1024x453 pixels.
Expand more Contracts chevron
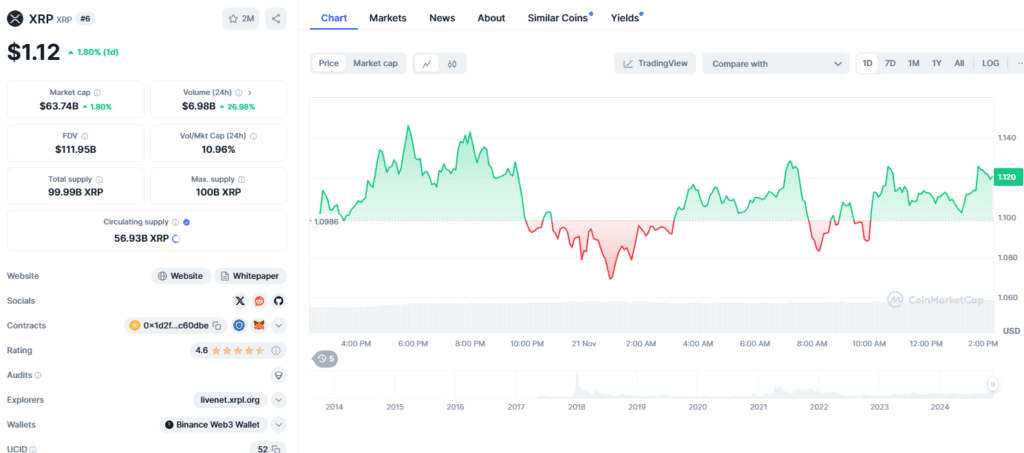pos(279,325)
